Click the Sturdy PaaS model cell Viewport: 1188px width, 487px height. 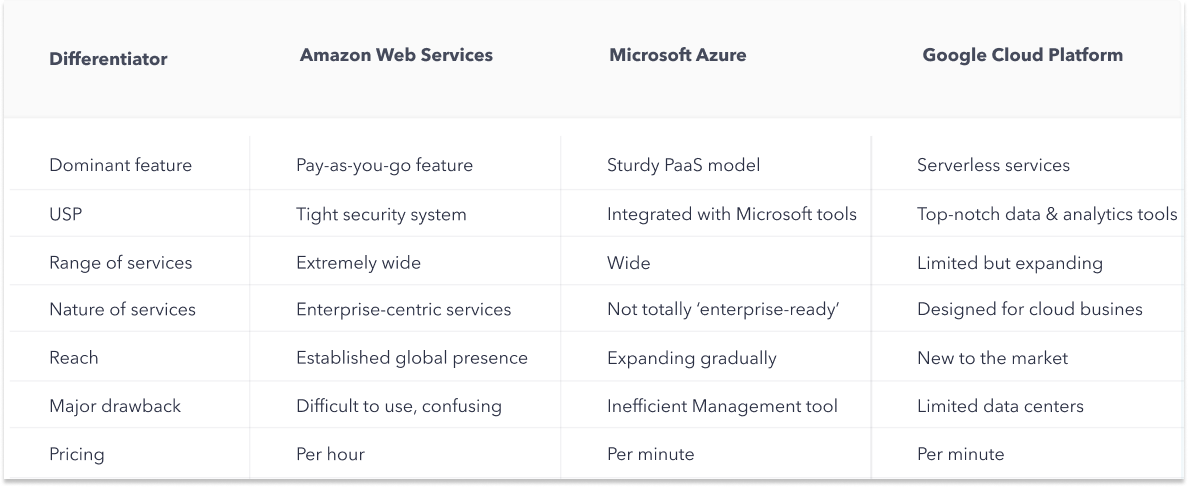pyautogui.click(x=683, y=165)
